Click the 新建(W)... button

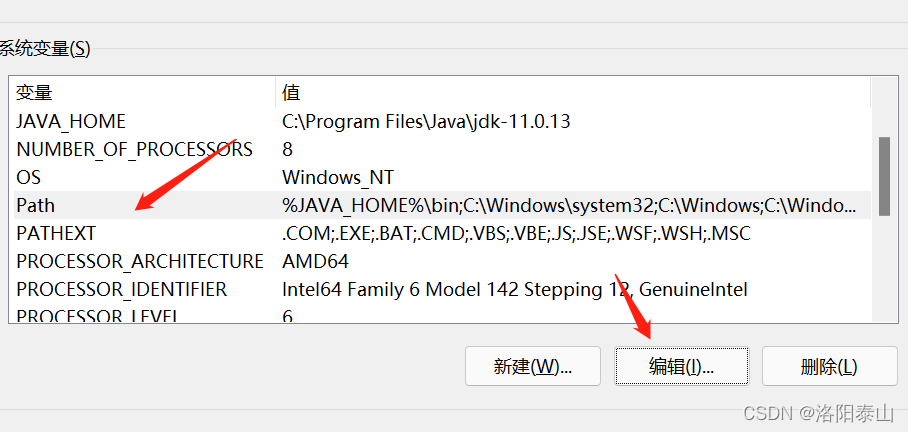(532, 366)
